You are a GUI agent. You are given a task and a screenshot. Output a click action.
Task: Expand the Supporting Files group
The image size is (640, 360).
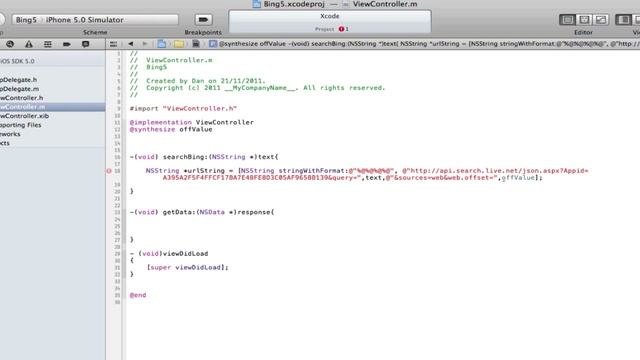click(x=20, y=125)
